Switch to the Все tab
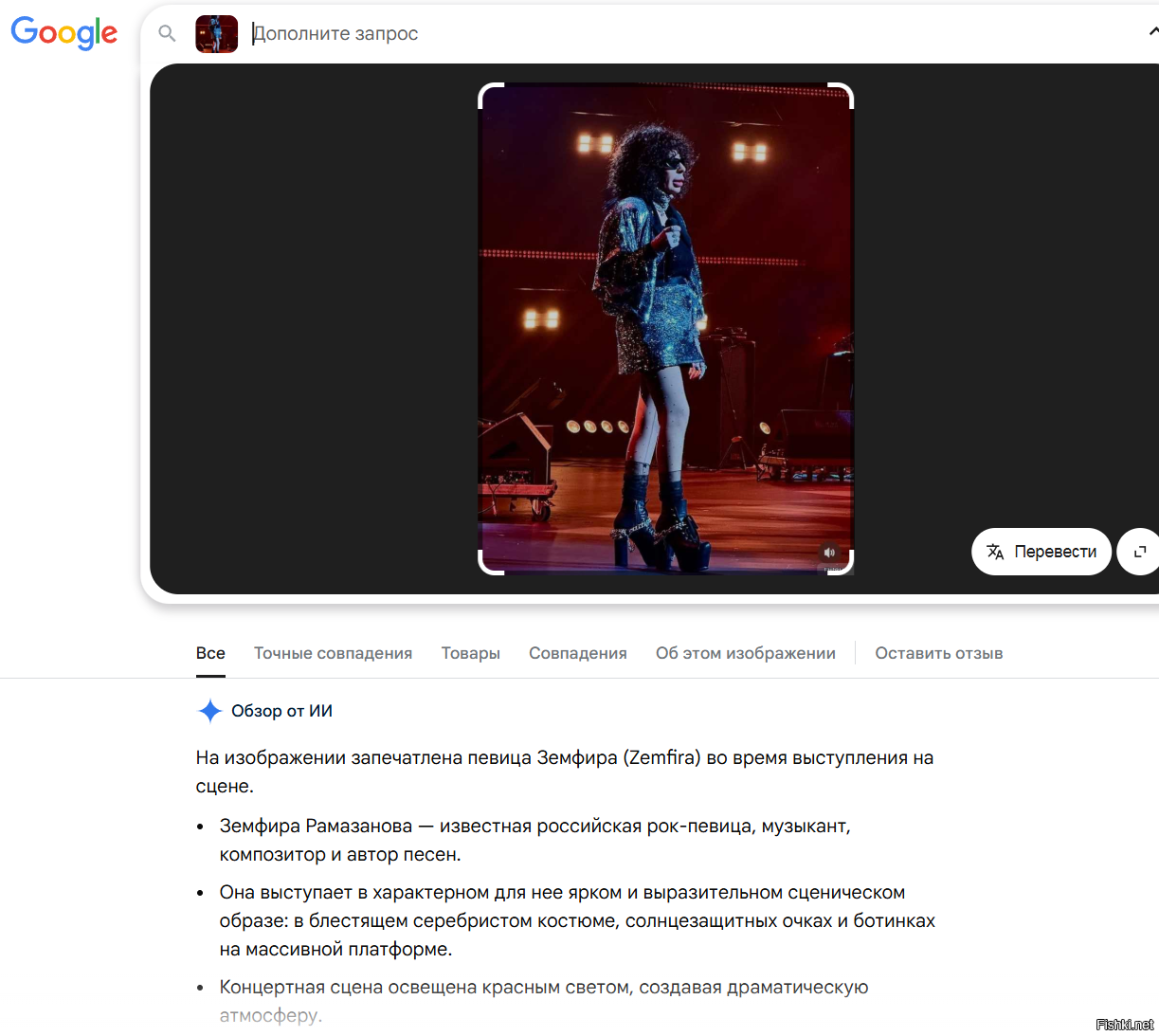The image size is (1159, 1036). (x=210, y=653)
